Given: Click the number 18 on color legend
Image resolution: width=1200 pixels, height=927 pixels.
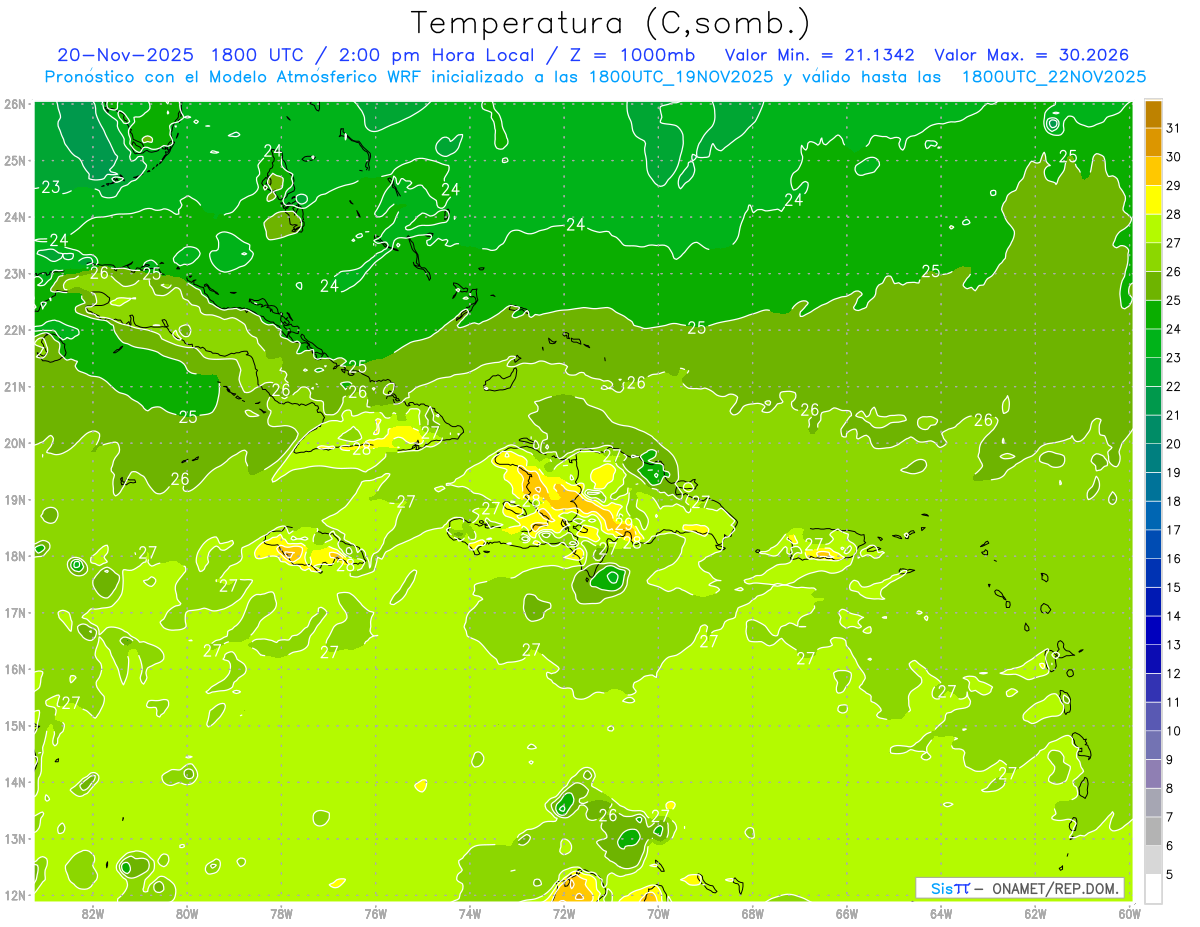Looking at the screenshot, I should [1173, 501].
